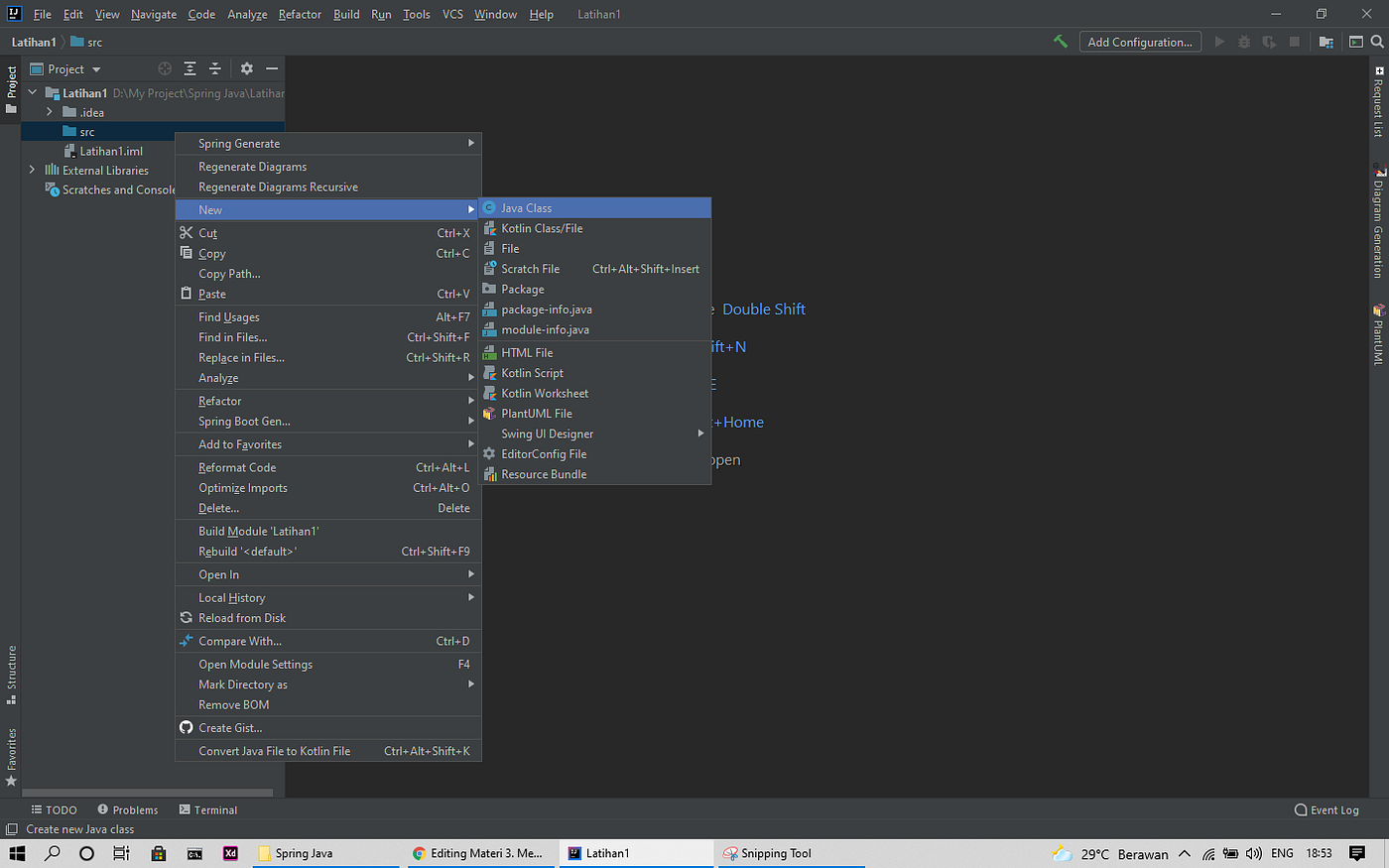Open Windows Start menu
The image size is (1389, 868).
click(x=17, y=853)
